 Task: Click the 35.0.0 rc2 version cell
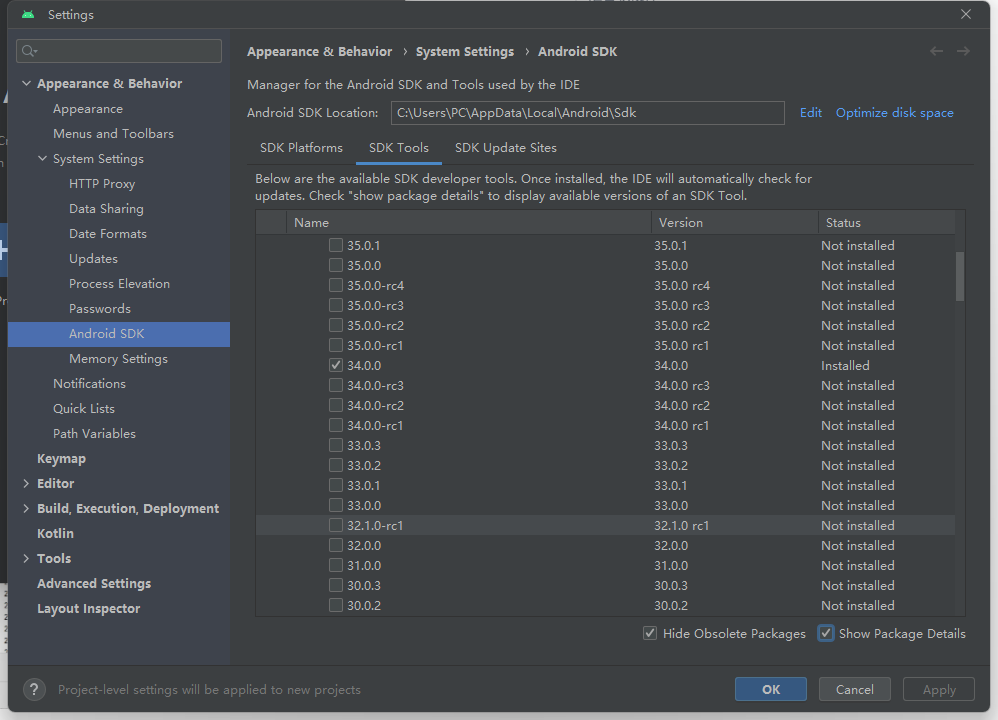pos(682,325)
